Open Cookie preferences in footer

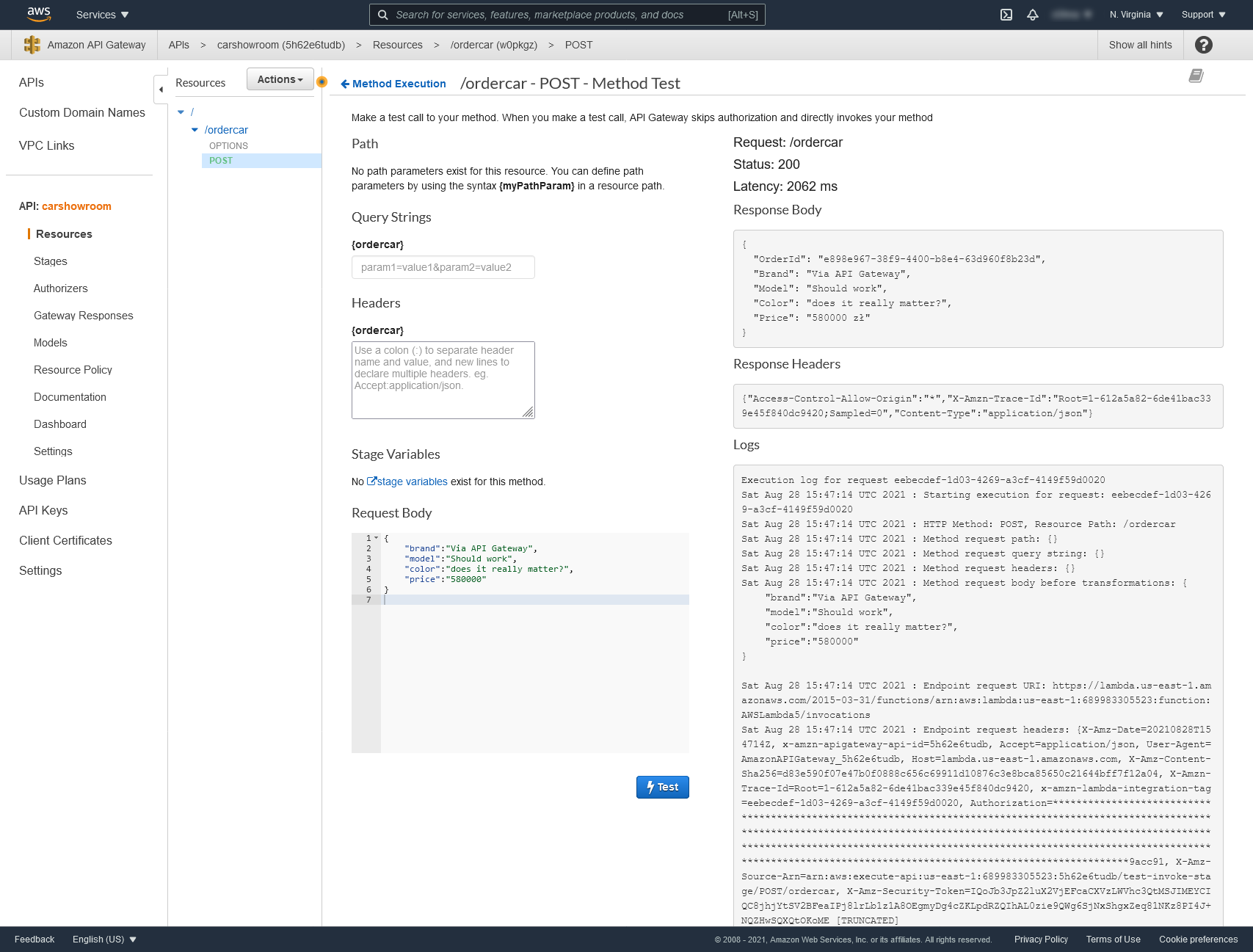click(1199, 940)
